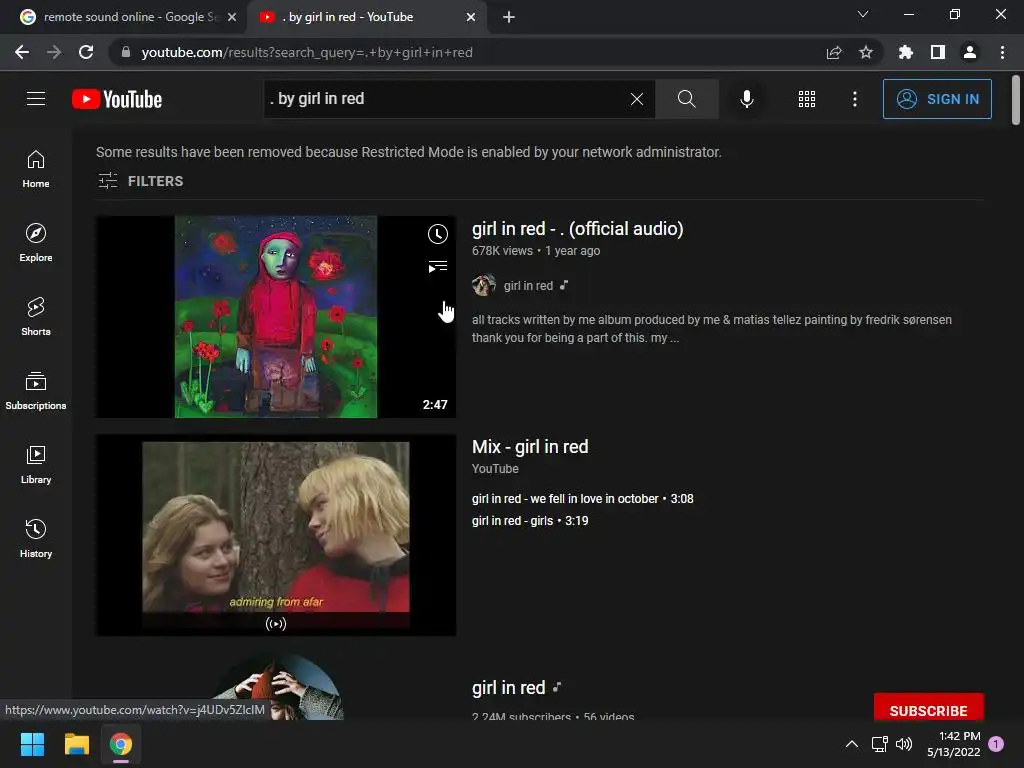Open Chrome three-dot menu

pyautogui.click(x=1002, y=52)
